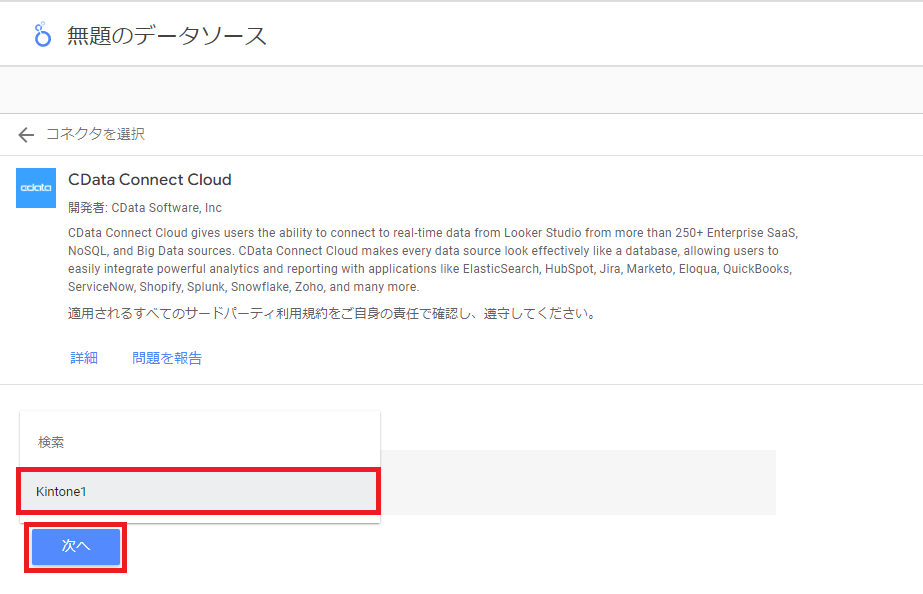Click the コネクタを選択 back label
Screen dimensions: 923x594
95,134
